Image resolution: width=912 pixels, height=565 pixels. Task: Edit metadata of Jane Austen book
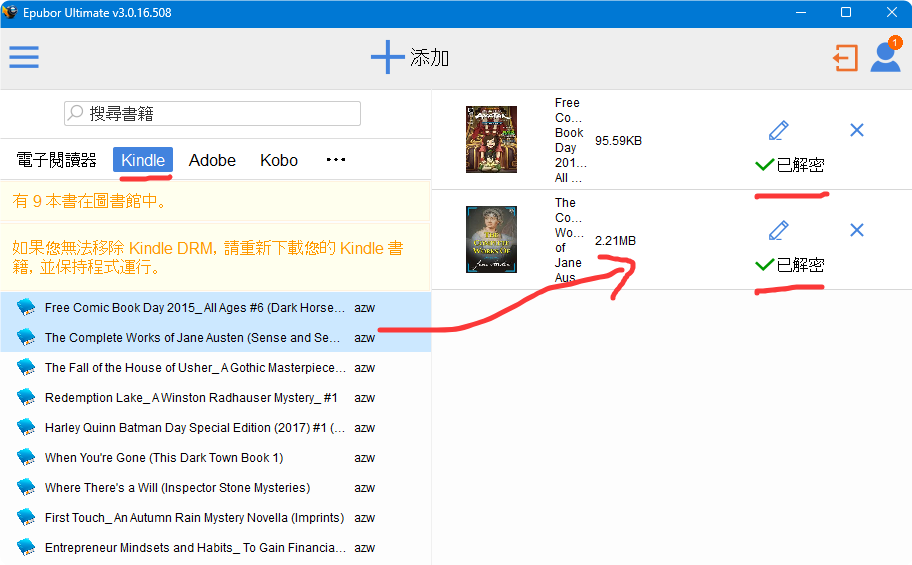tap(778, 230)
